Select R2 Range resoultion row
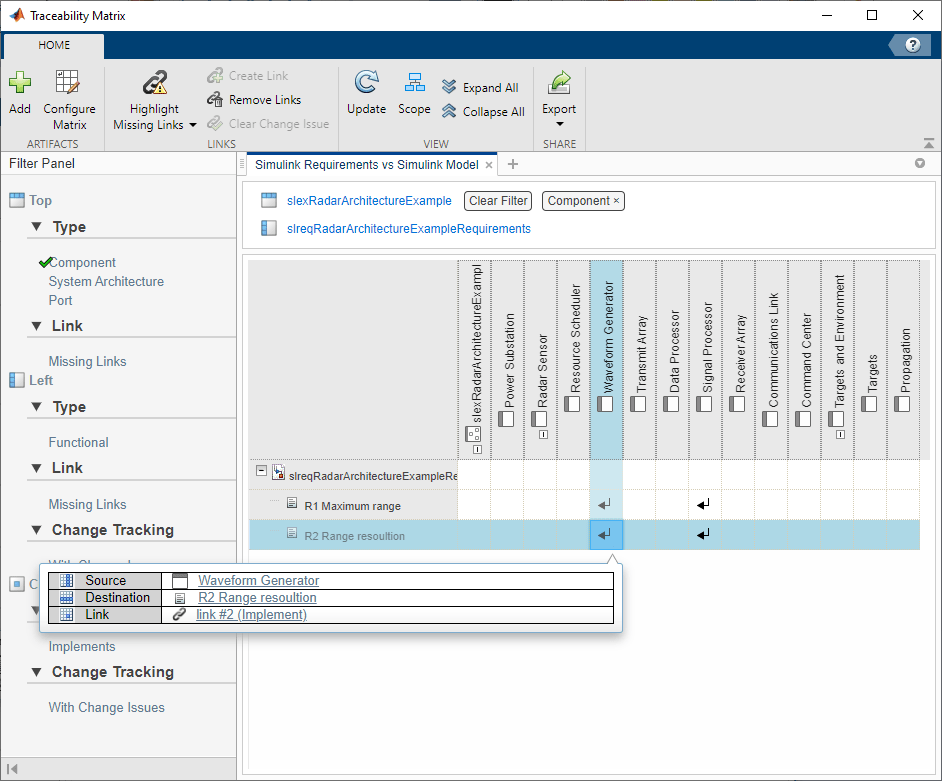This screenshot has height=781, width=942. (x=354, y=536)
